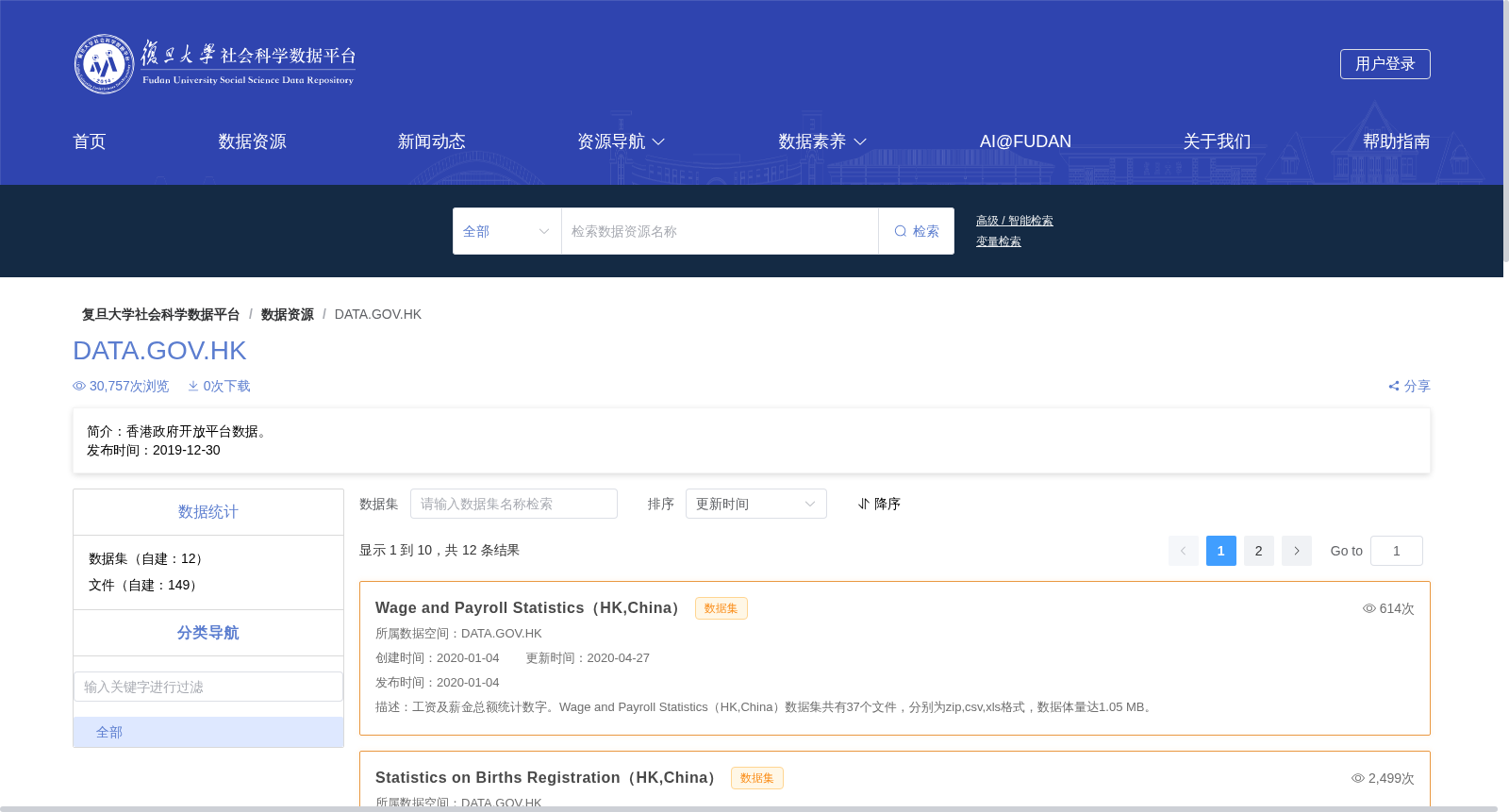This screenshot has width=1509, height=812.
Task: Click the Fudan University platform logo
Action: point(215,64)
